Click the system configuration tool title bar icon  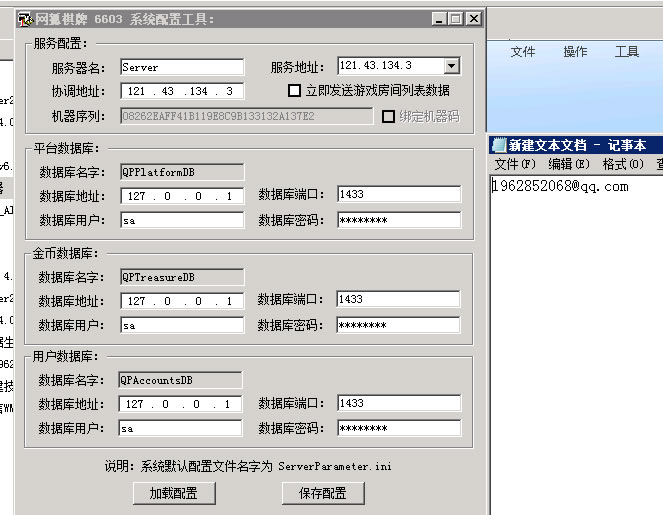point(25,19)
